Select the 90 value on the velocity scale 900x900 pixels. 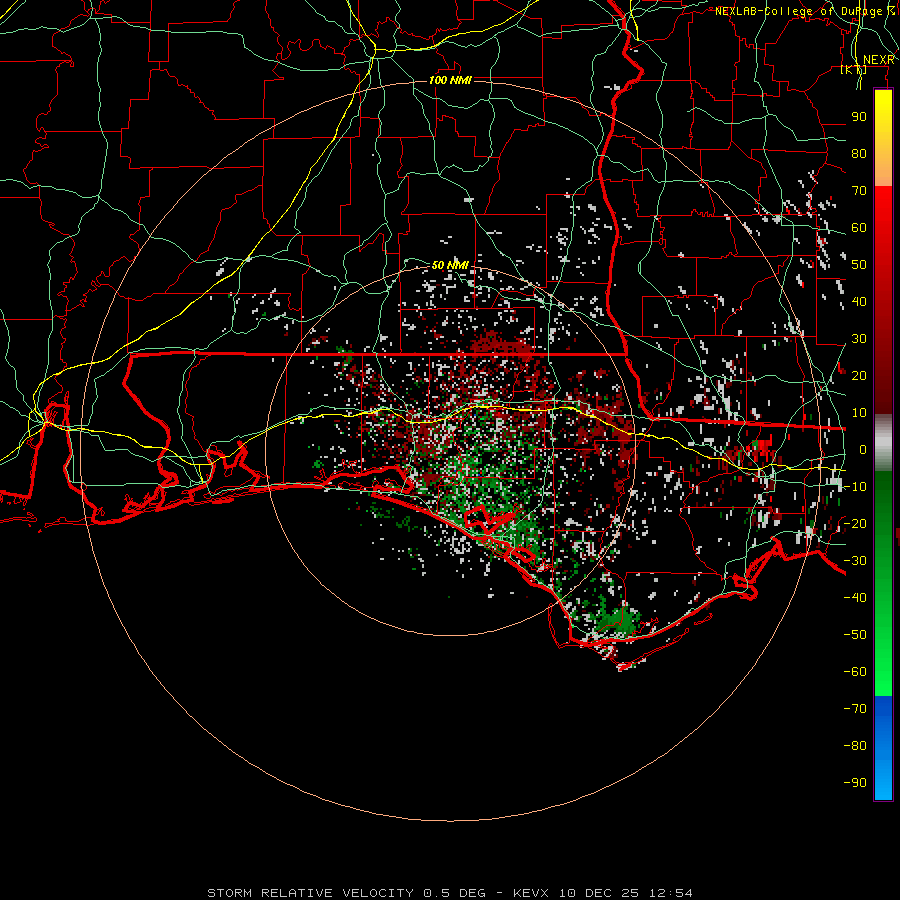pyautogui.click(x=859, y=117)
